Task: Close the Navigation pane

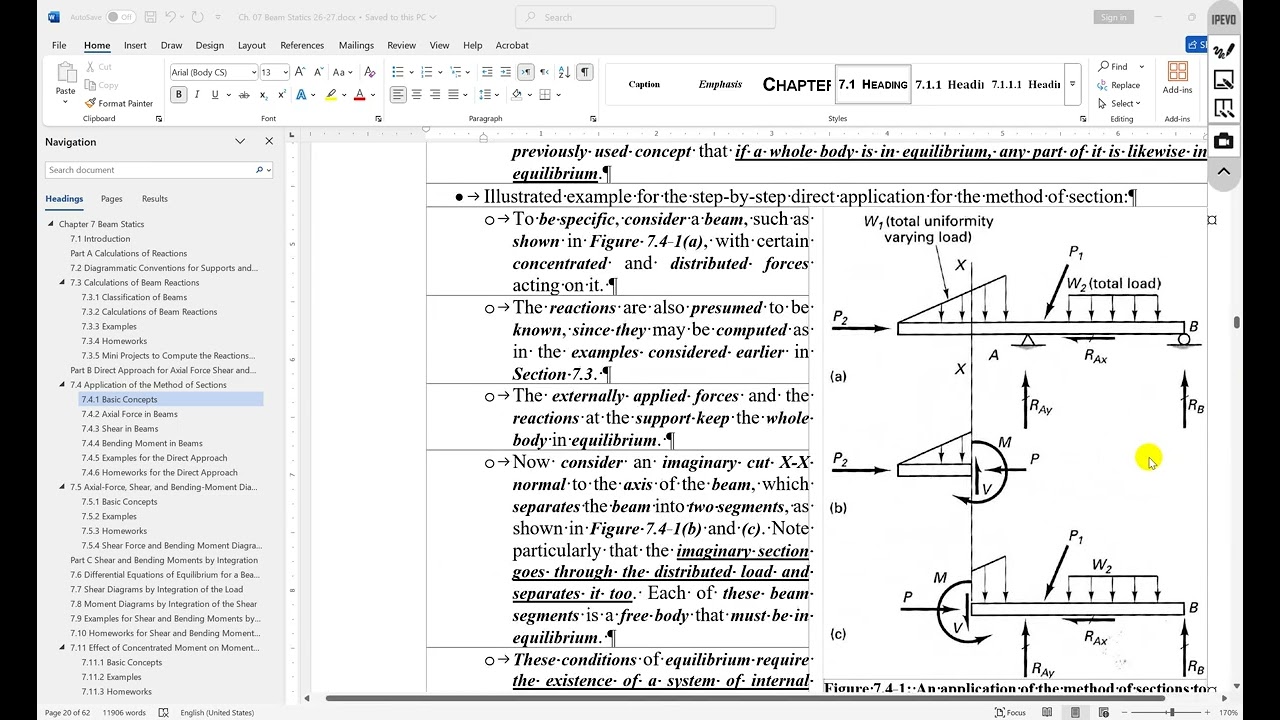Action: coord(269,142)
